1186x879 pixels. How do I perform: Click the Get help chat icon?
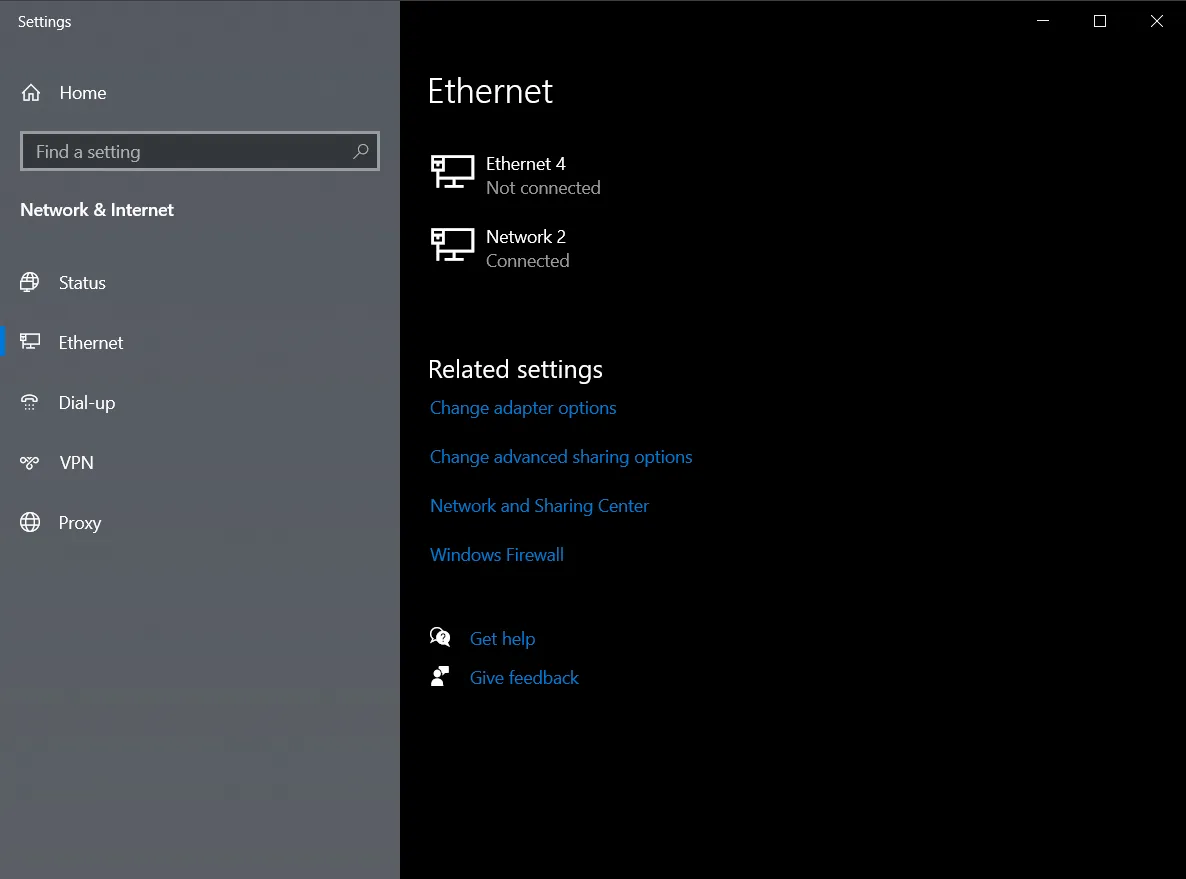pyautogui.click(x=440, y=638)
